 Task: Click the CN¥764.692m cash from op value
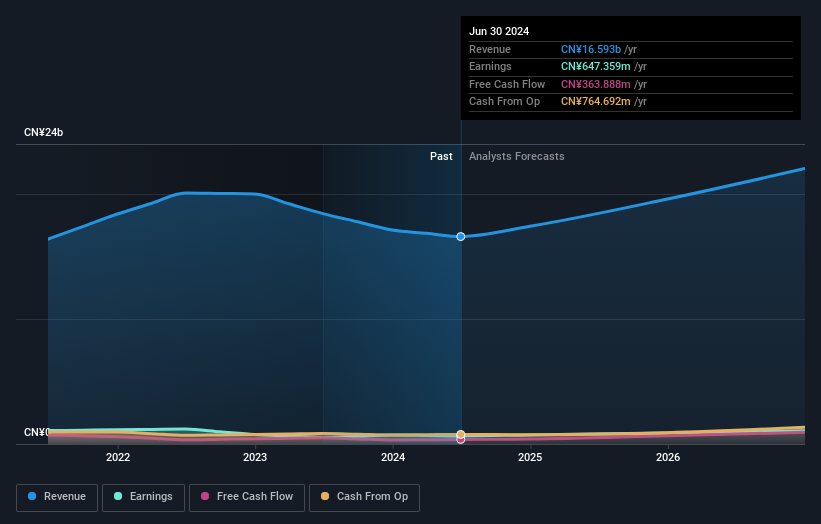(595, 102)
